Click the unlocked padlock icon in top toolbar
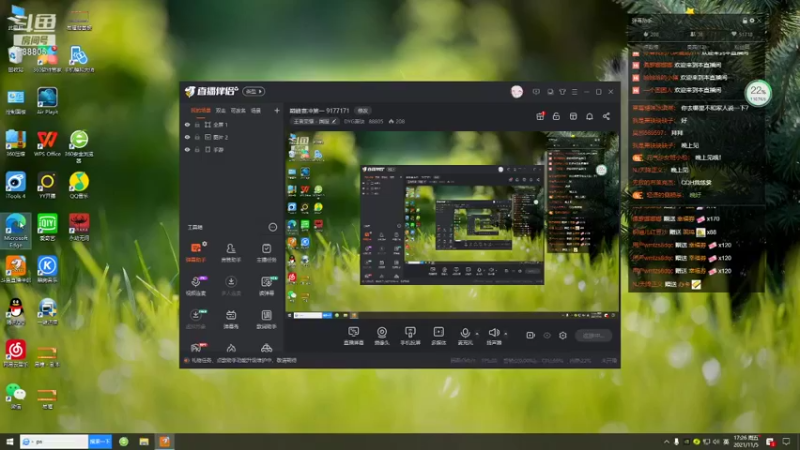Image resolution: width=800 pixels, height=450 pixels. tap(556, 116)
